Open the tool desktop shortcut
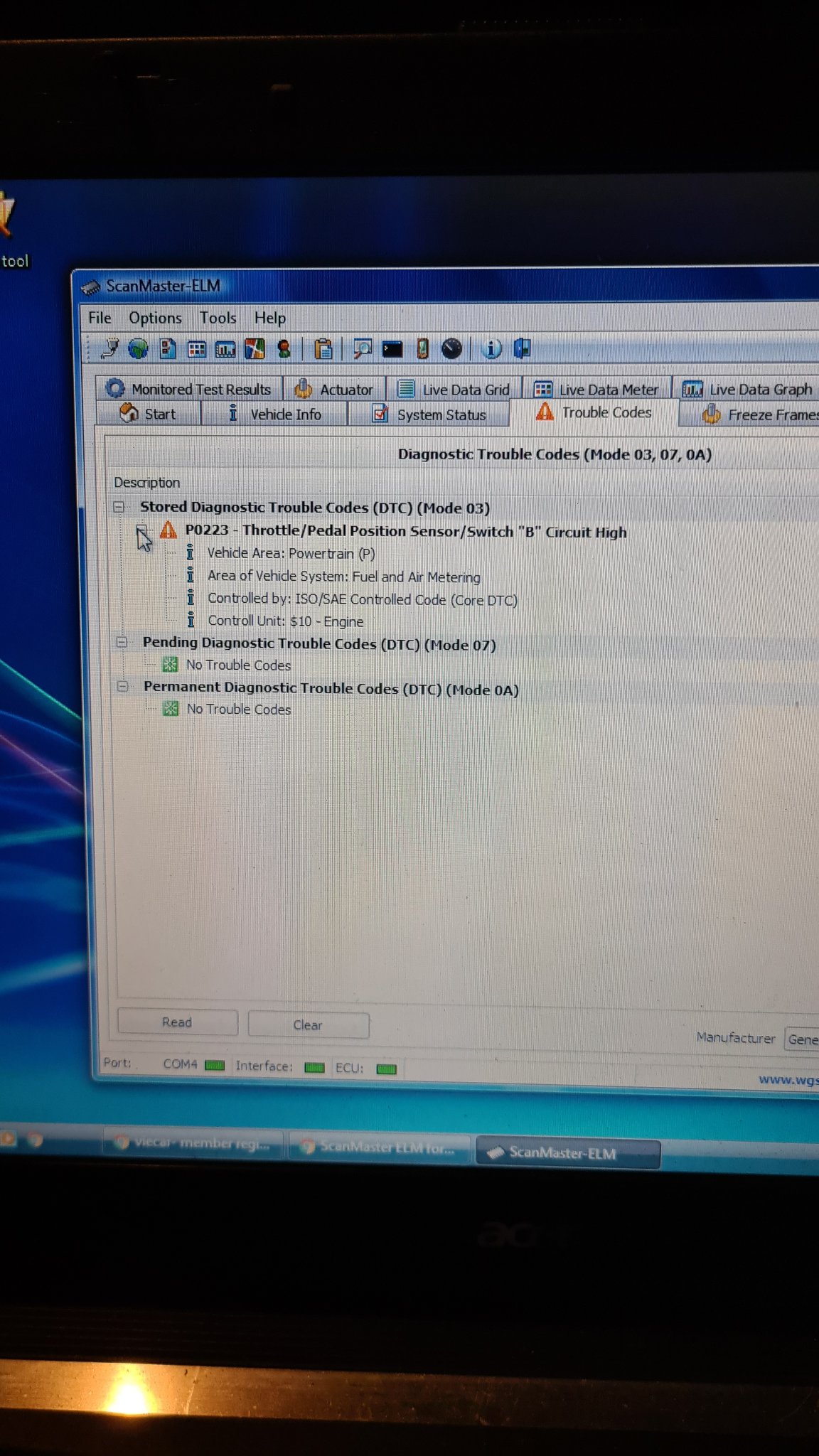819x1456 pixels. click(x=13, y=231)
